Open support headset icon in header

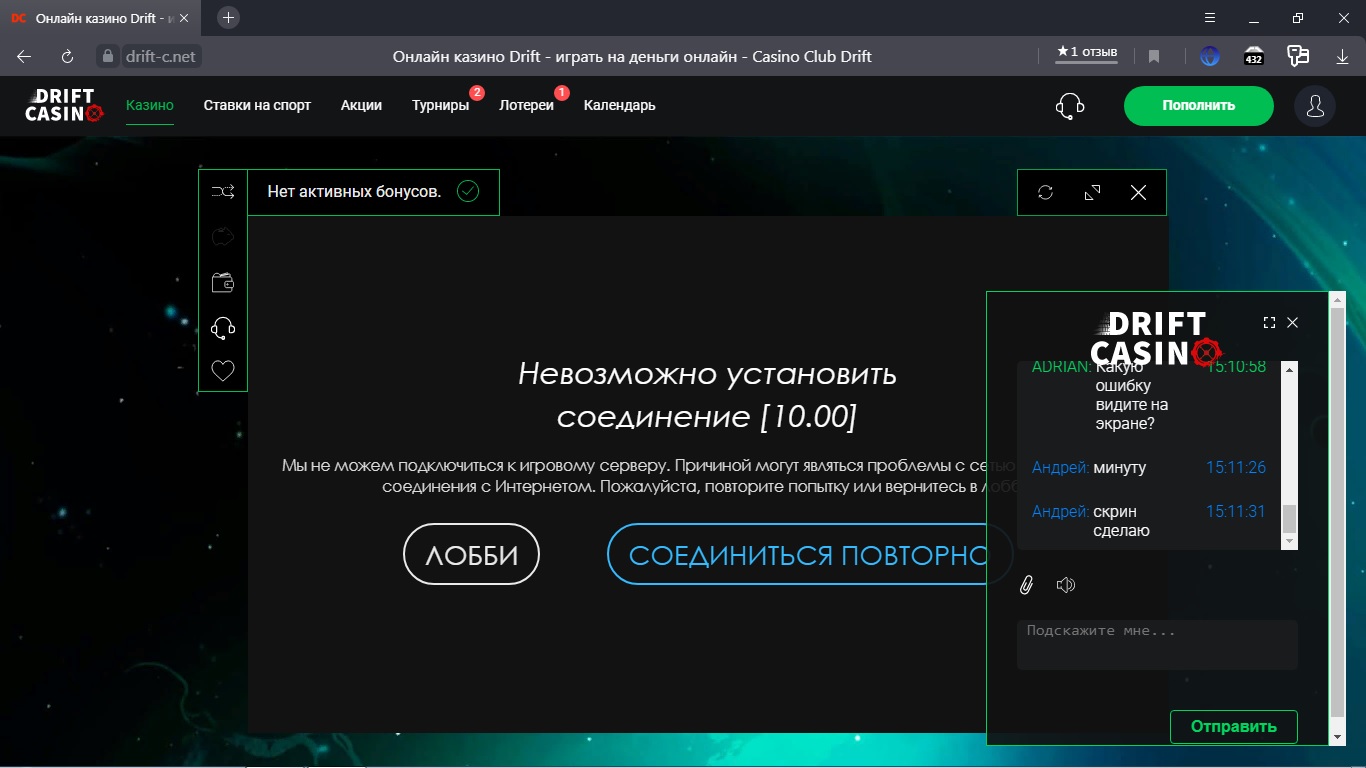click(1070, 105)
